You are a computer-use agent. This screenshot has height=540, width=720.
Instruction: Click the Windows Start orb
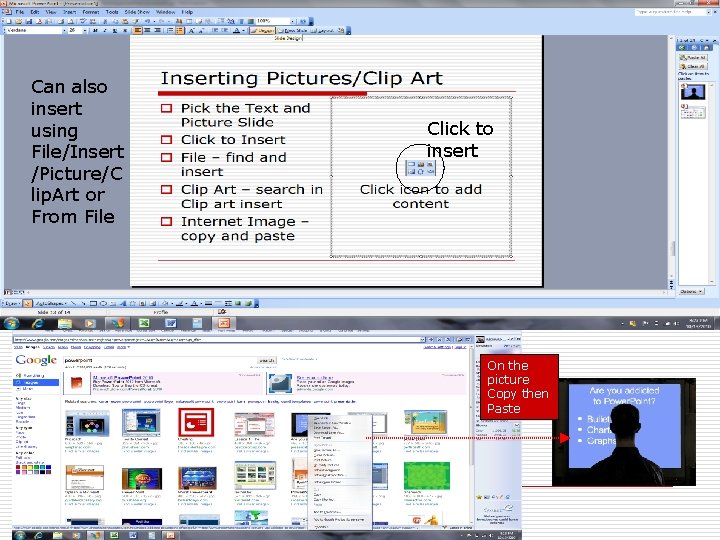pyautogui.click(x=11, y=323)
